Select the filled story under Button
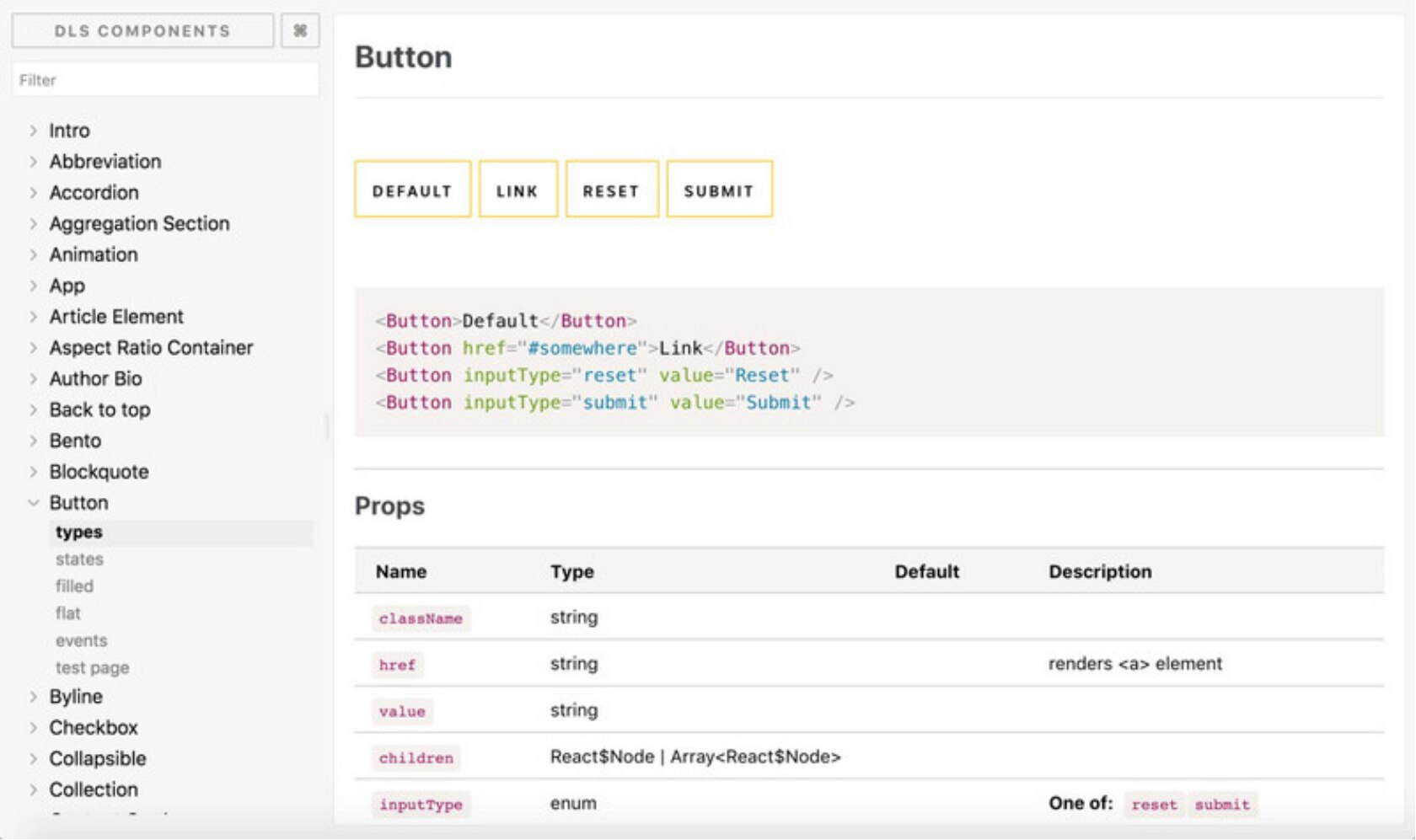Screen dimensions: 1416x840 pyautogui.click(x=74, y=586)
